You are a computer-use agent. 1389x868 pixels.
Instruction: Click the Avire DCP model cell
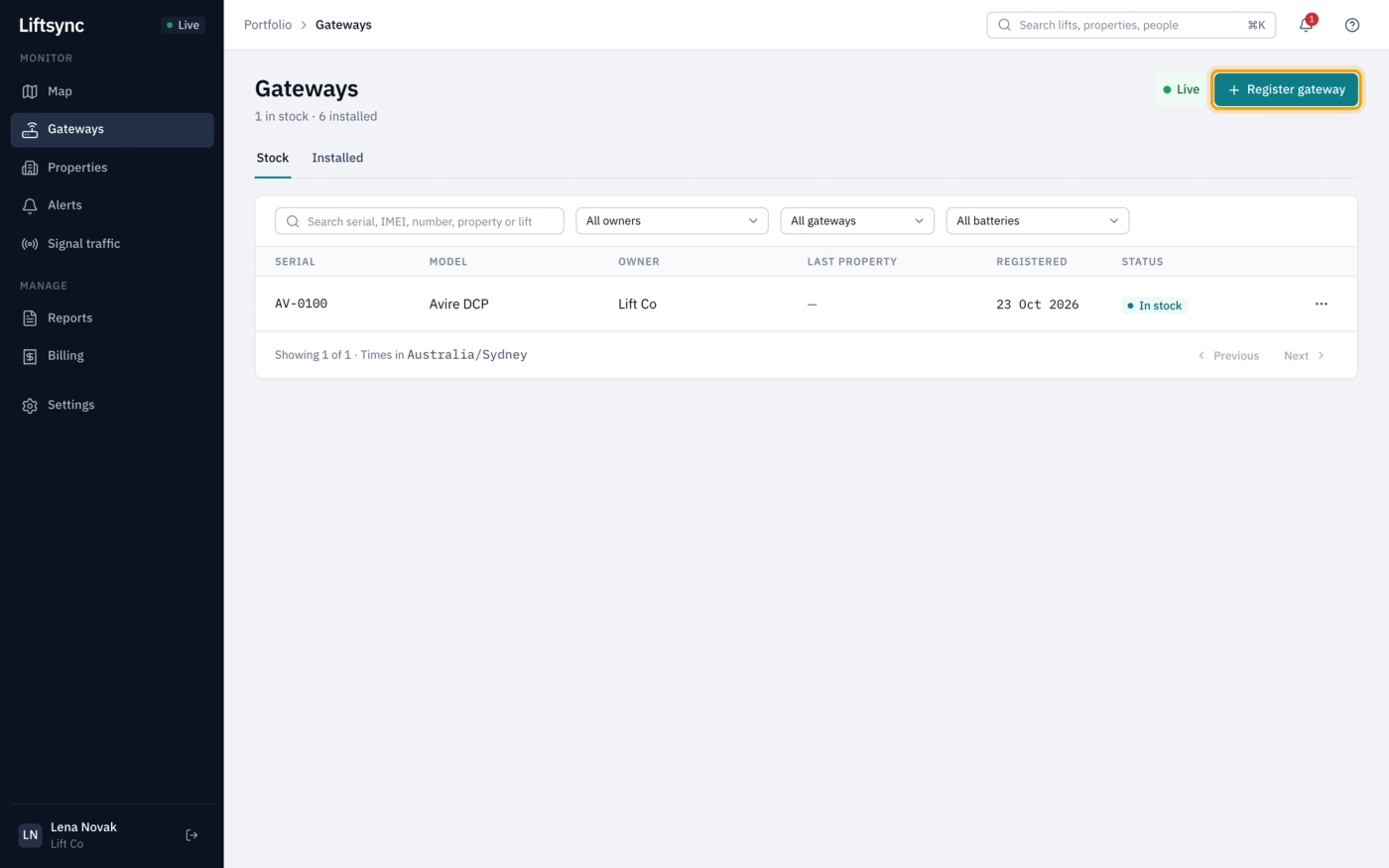click(x=459, y=304)
